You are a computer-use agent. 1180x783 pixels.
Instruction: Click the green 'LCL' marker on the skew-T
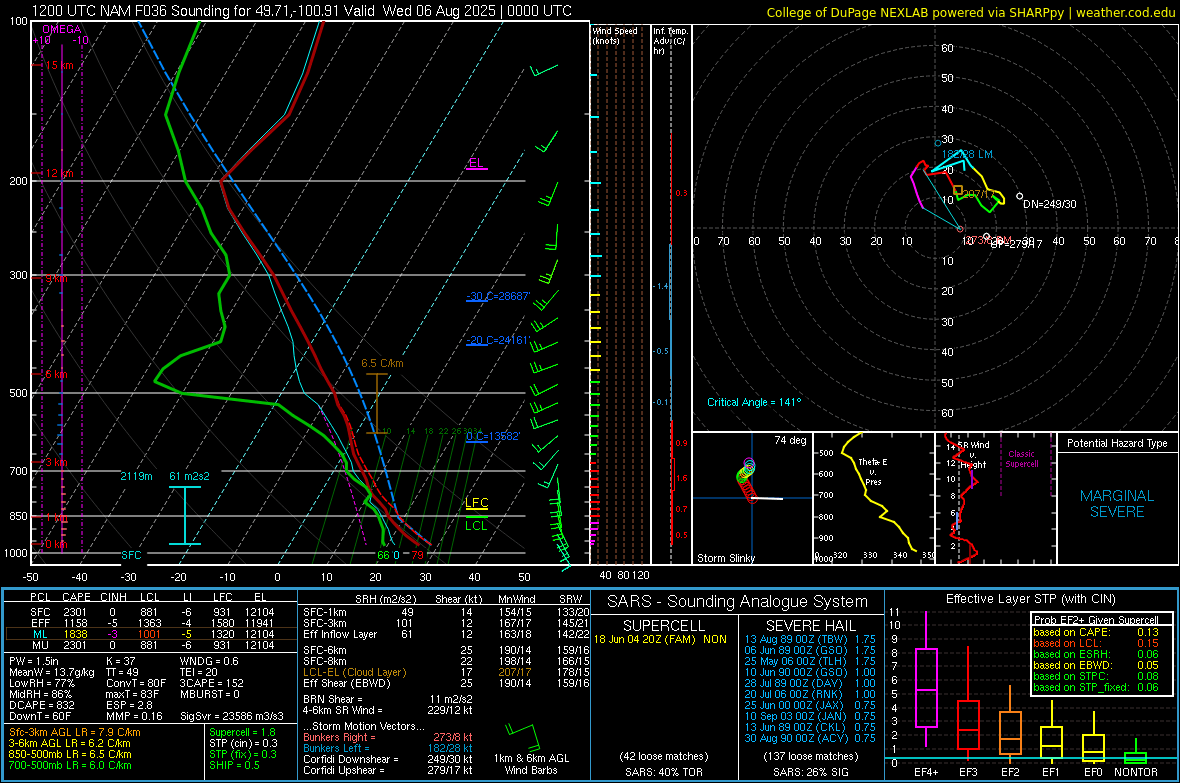pos(476,526)
